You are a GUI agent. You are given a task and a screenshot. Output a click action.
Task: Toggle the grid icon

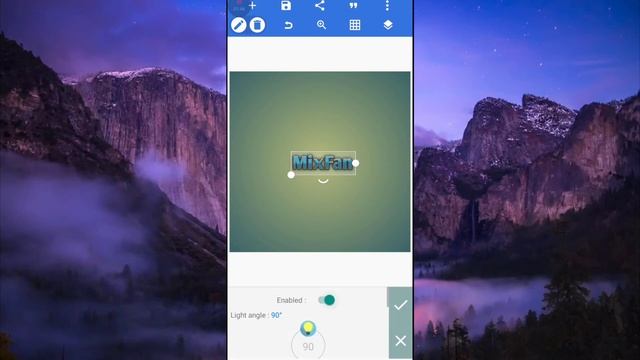355,25
